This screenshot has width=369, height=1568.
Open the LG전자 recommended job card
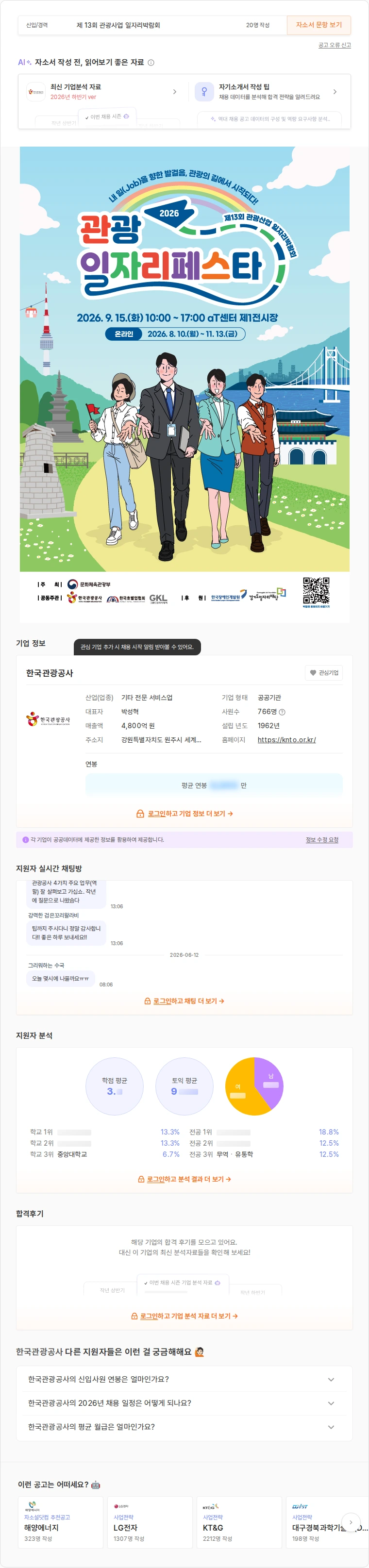point(150,1522)
